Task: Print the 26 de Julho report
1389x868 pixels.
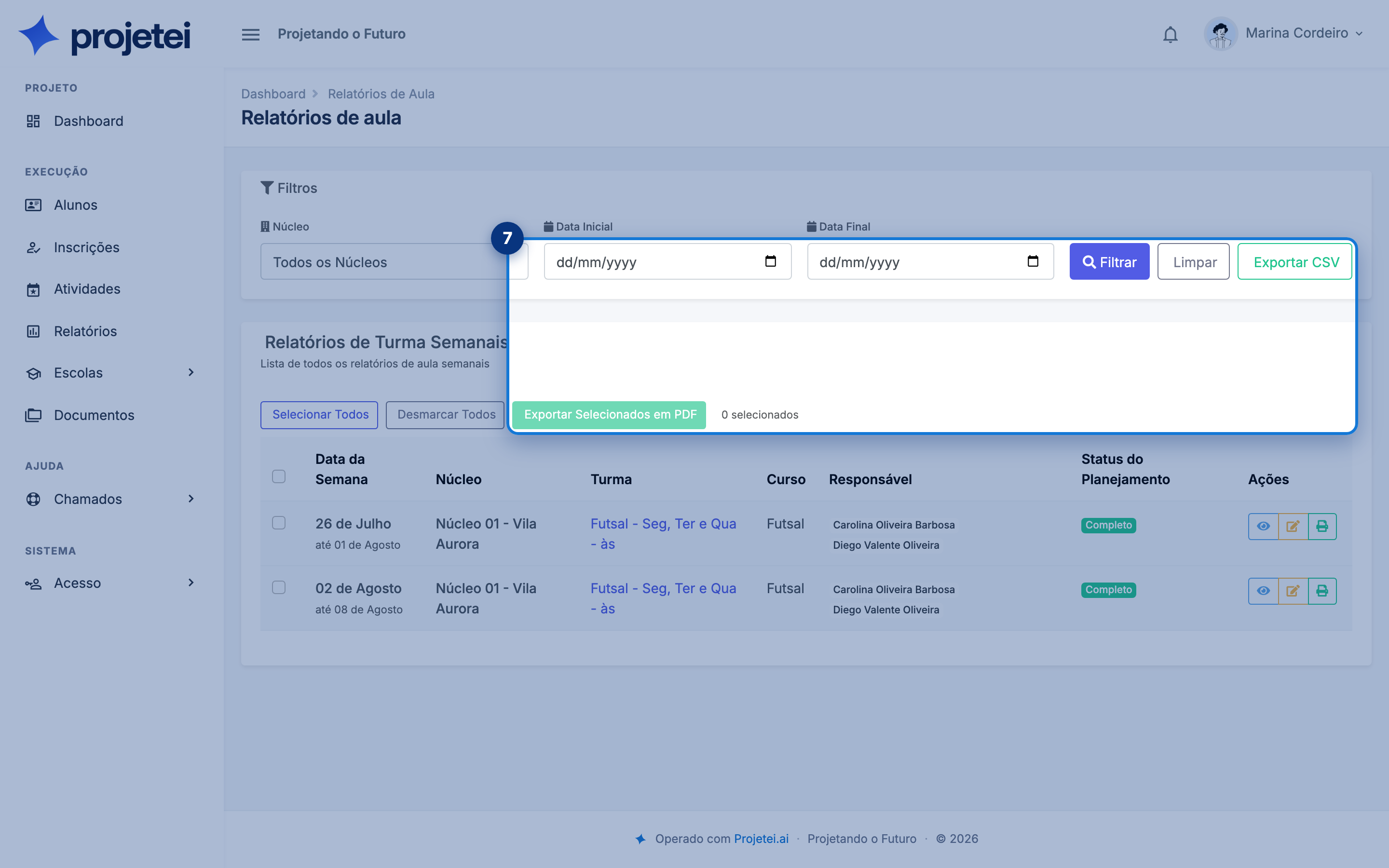Action: (1322, 527)
